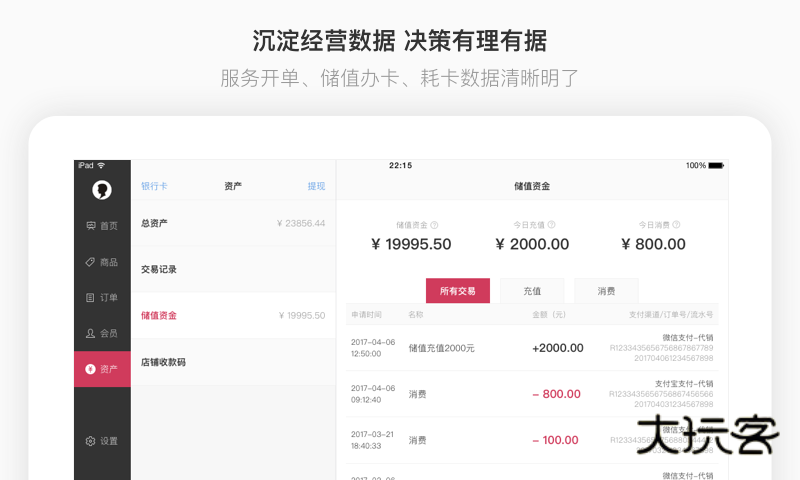This screenshot has width=800, height=480.
Task: Click help icon beside 储值资金 label
Action: 434,225
